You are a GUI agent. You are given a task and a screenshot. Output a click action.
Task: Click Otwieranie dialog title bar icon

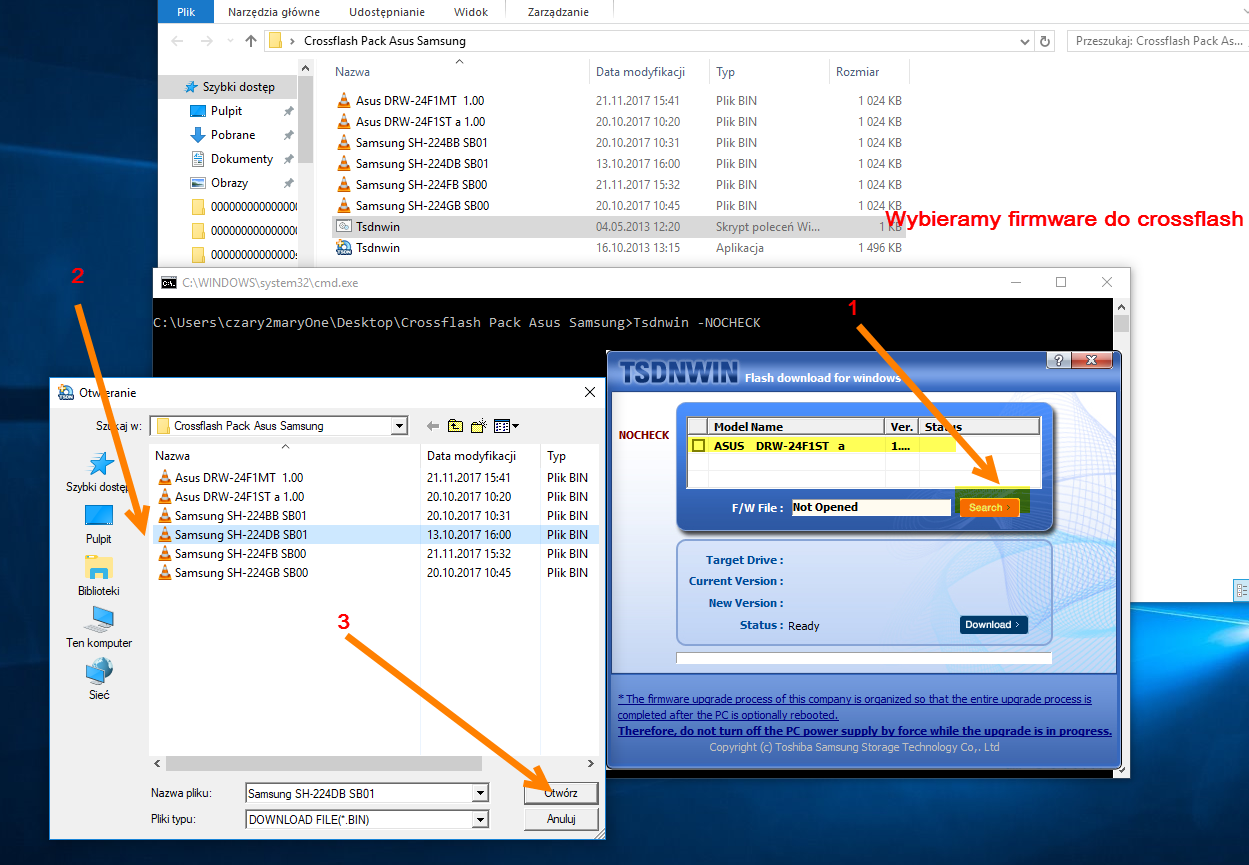click(66, 392)
